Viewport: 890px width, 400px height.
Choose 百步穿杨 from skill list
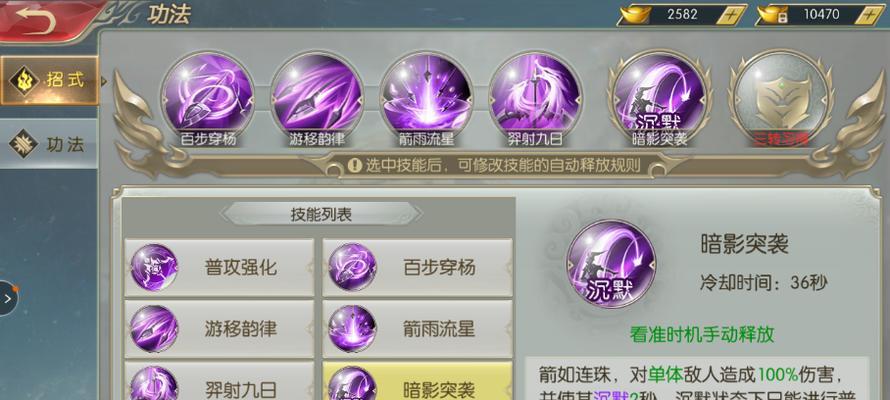(417, 267)
